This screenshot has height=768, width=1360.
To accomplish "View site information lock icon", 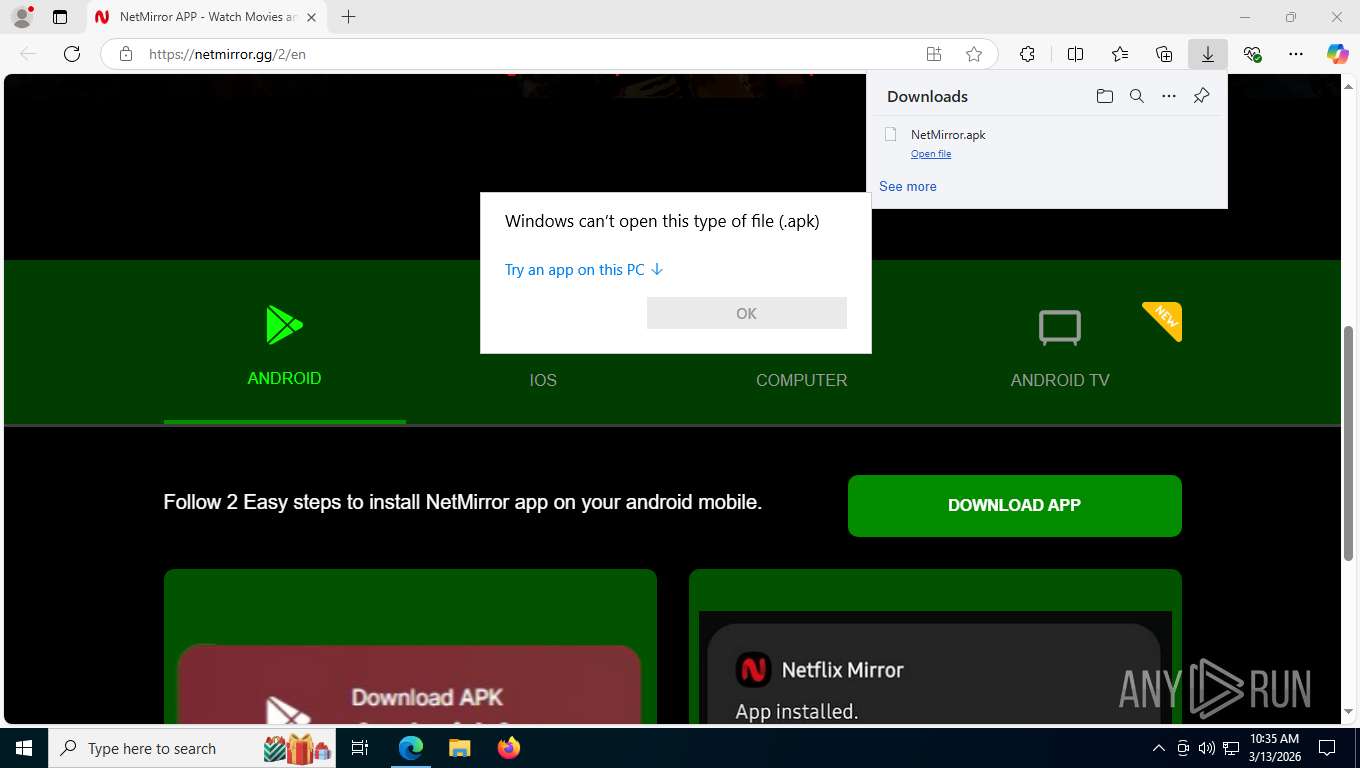I will click(x=126, y=54).
